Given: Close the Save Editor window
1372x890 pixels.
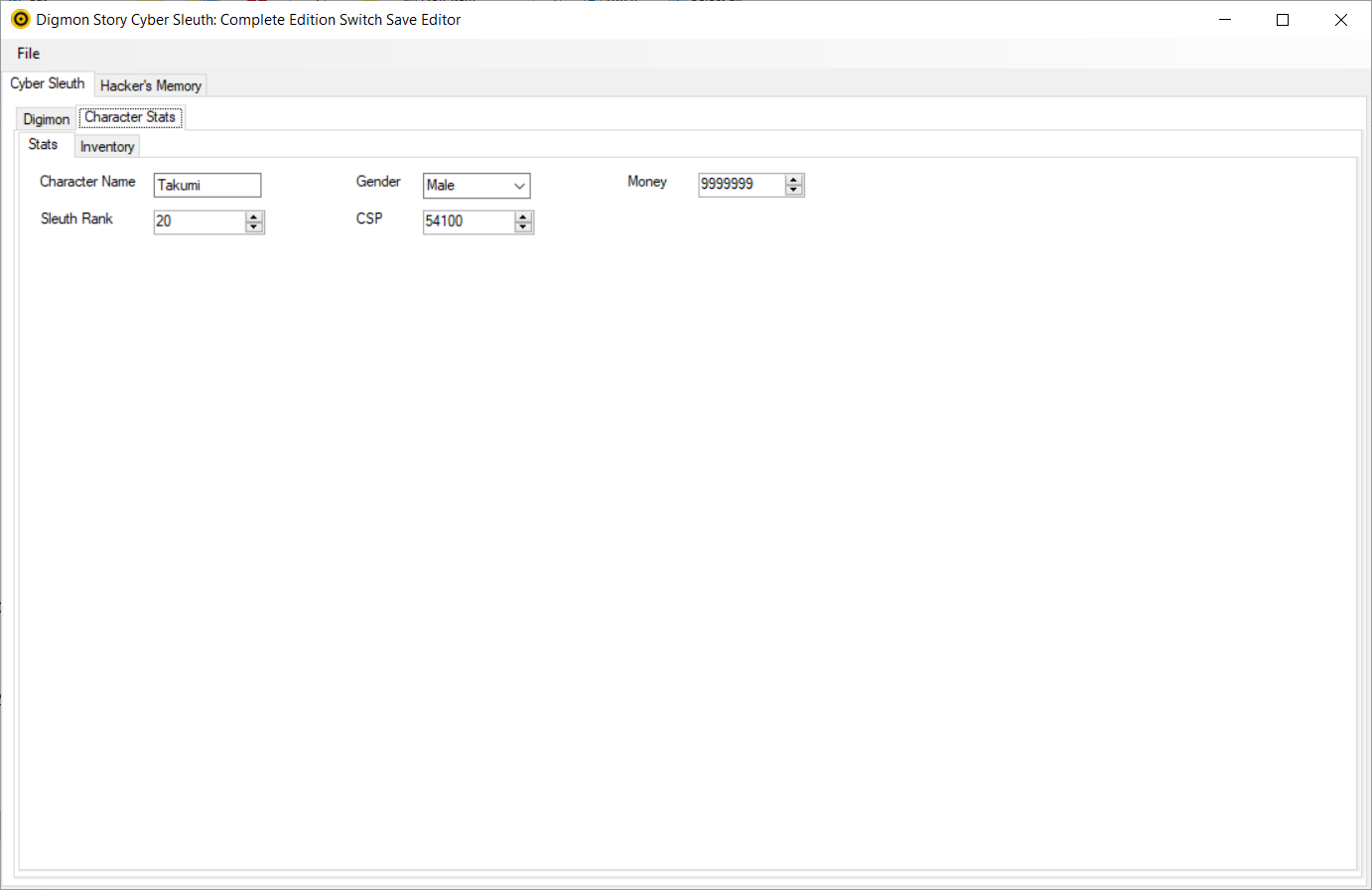Looking at the screenshot, I should (1341, 20).
